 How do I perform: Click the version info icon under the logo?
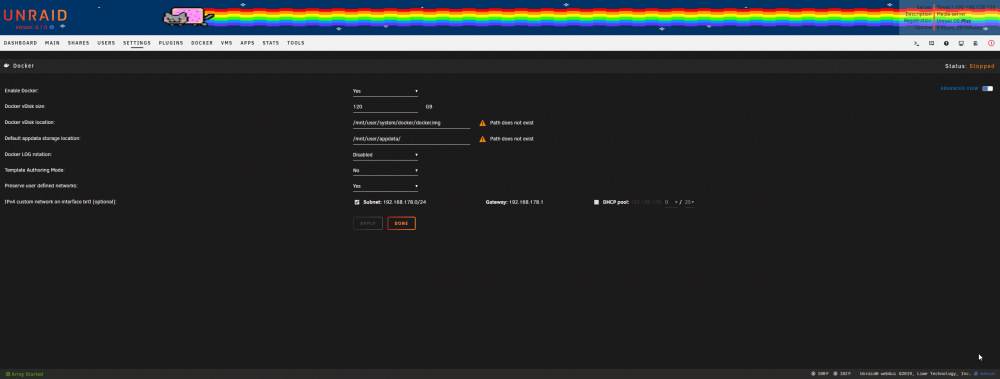point(52,27)
